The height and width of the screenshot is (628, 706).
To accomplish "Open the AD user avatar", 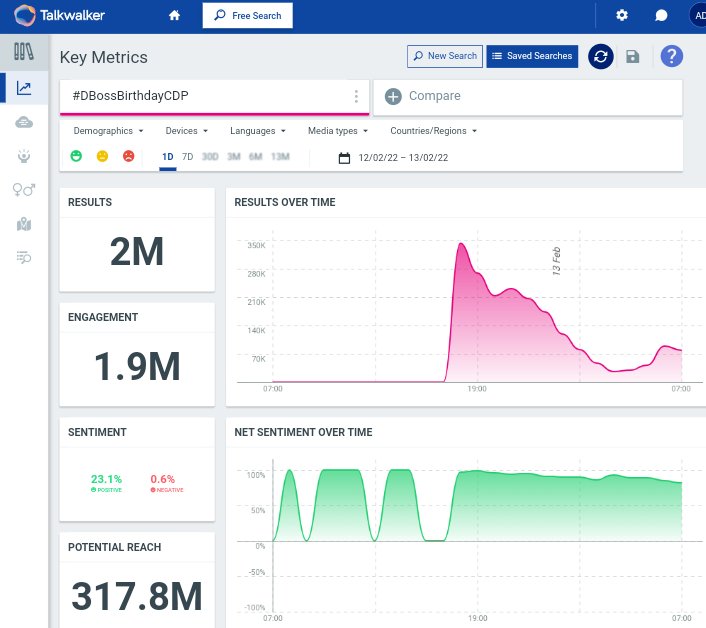I will tap(698, 15).
